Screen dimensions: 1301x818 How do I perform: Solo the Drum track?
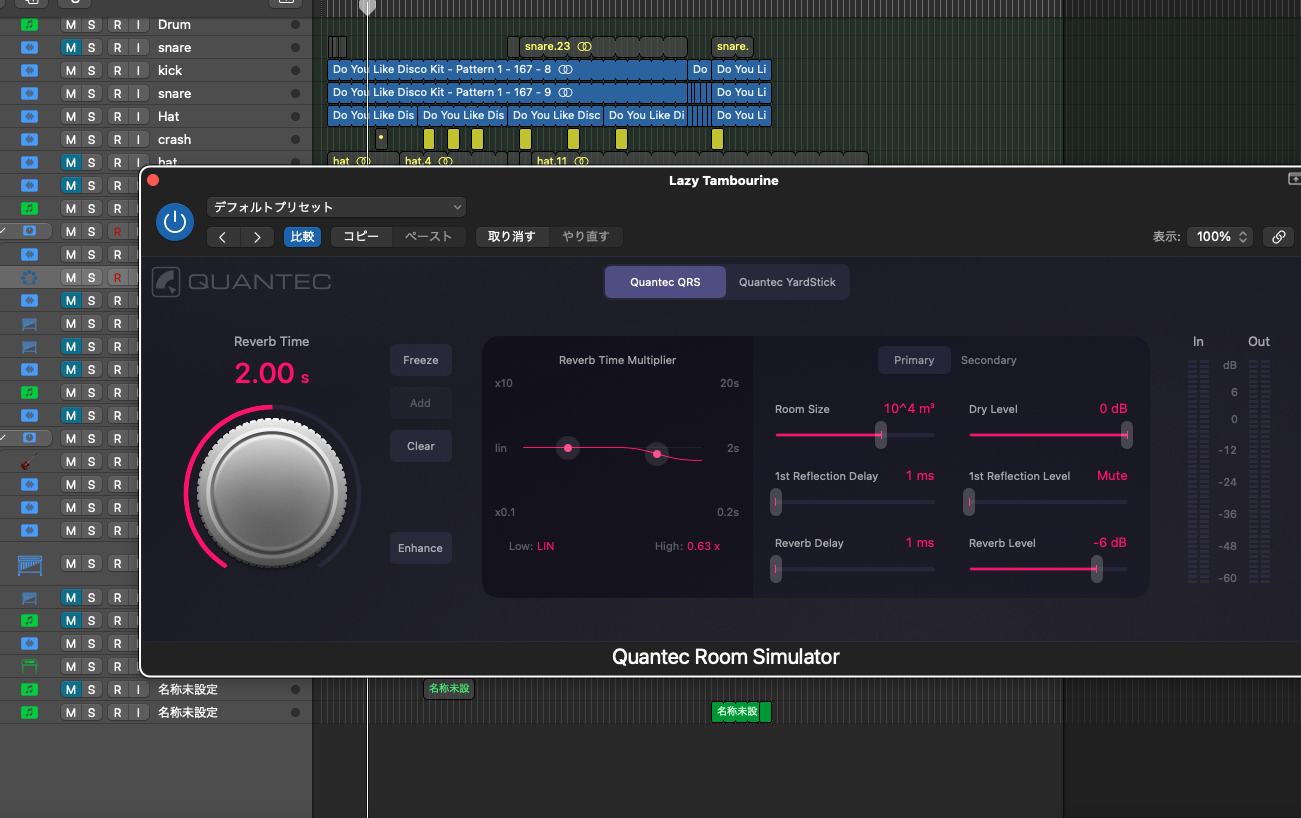pos(91,24)
